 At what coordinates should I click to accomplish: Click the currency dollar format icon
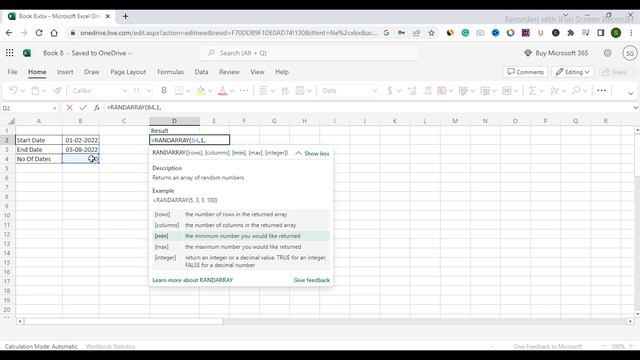(389, 91)
